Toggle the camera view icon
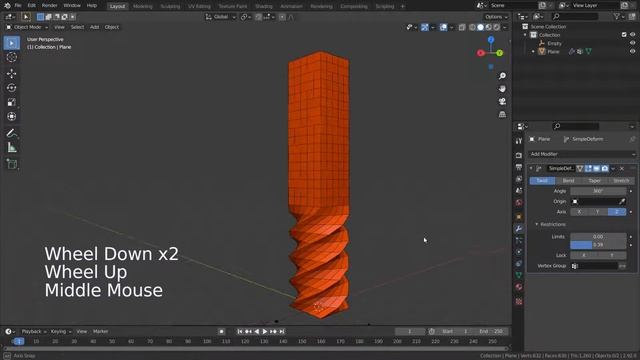The width and height of the screenshot is (640, 360). click(x=502, y=101)
